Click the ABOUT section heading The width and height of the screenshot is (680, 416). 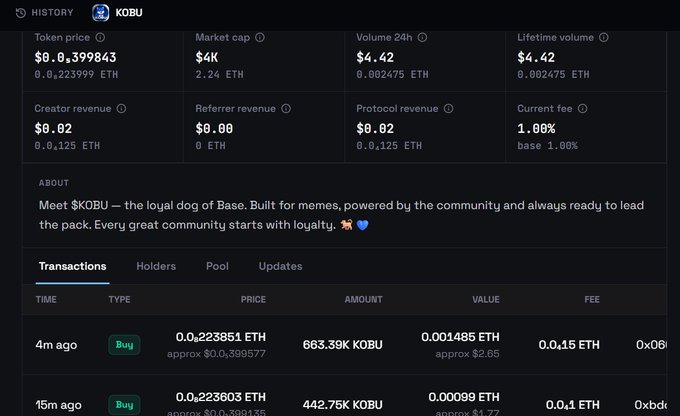coord(54,183)
